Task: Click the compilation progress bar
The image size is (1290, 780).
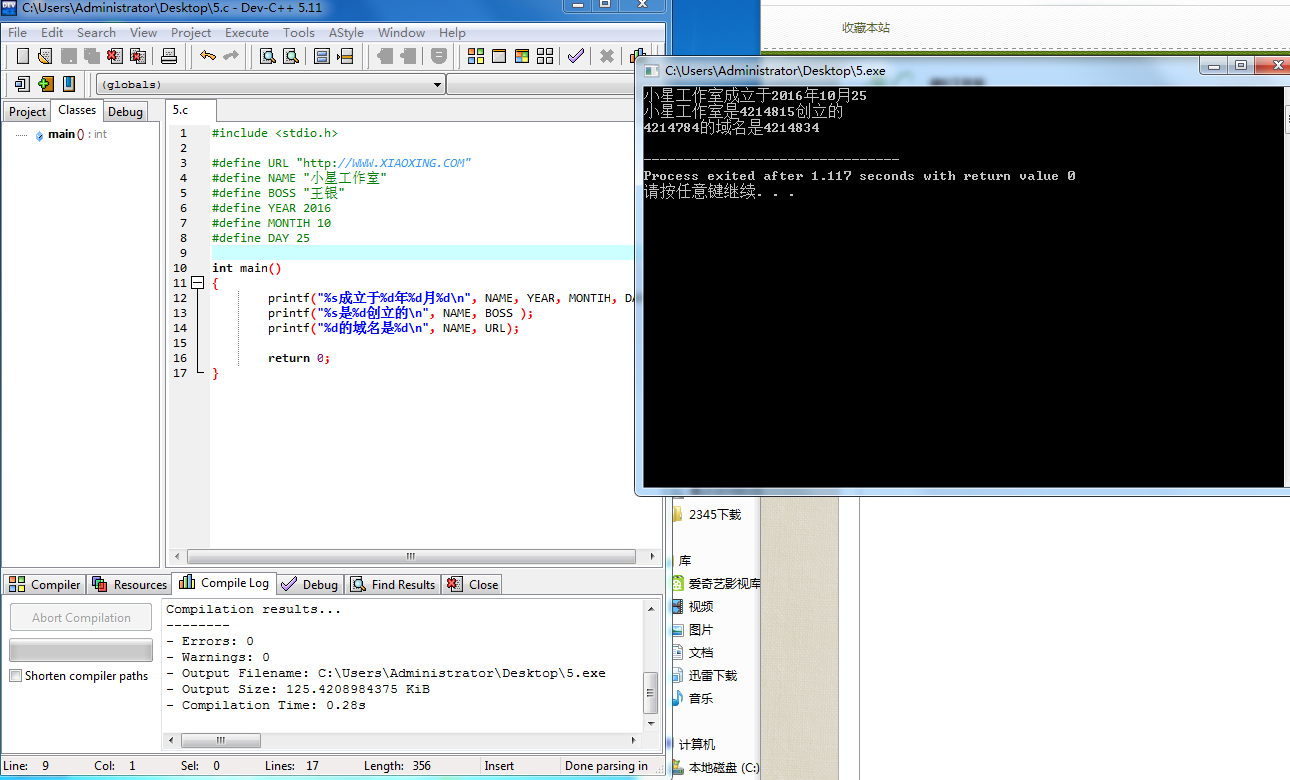Action: pos(81,650)
